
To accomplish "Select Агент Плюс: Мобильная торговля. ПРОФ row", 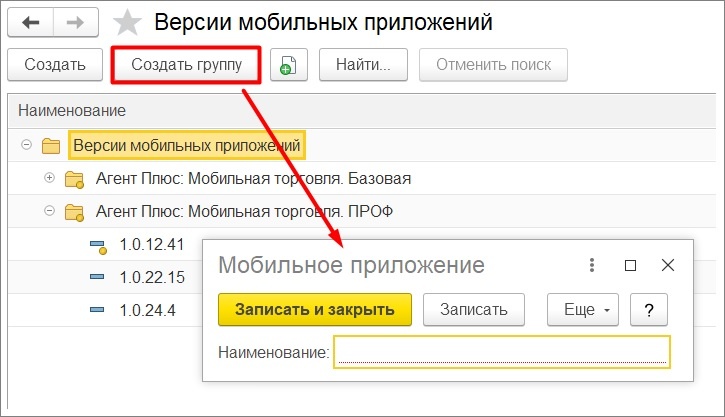I will (244, 211).
